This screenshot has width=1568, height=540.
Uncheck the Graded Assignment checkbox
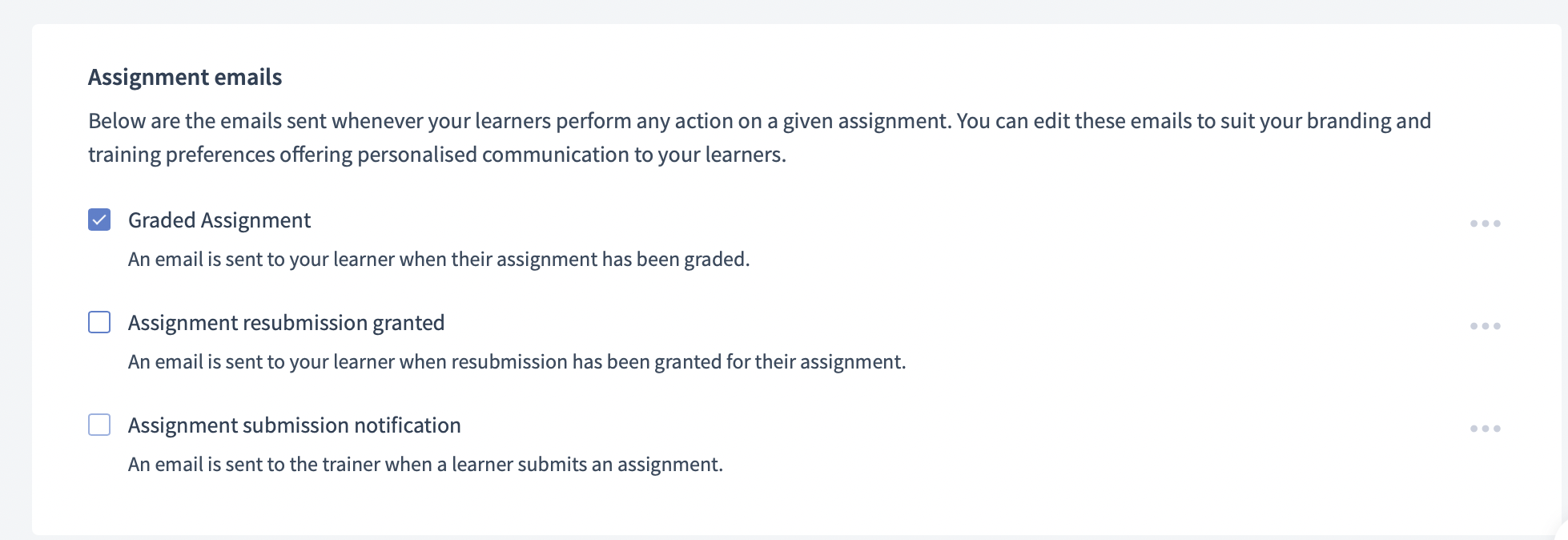pyautogui.click(x=99, y=220)
